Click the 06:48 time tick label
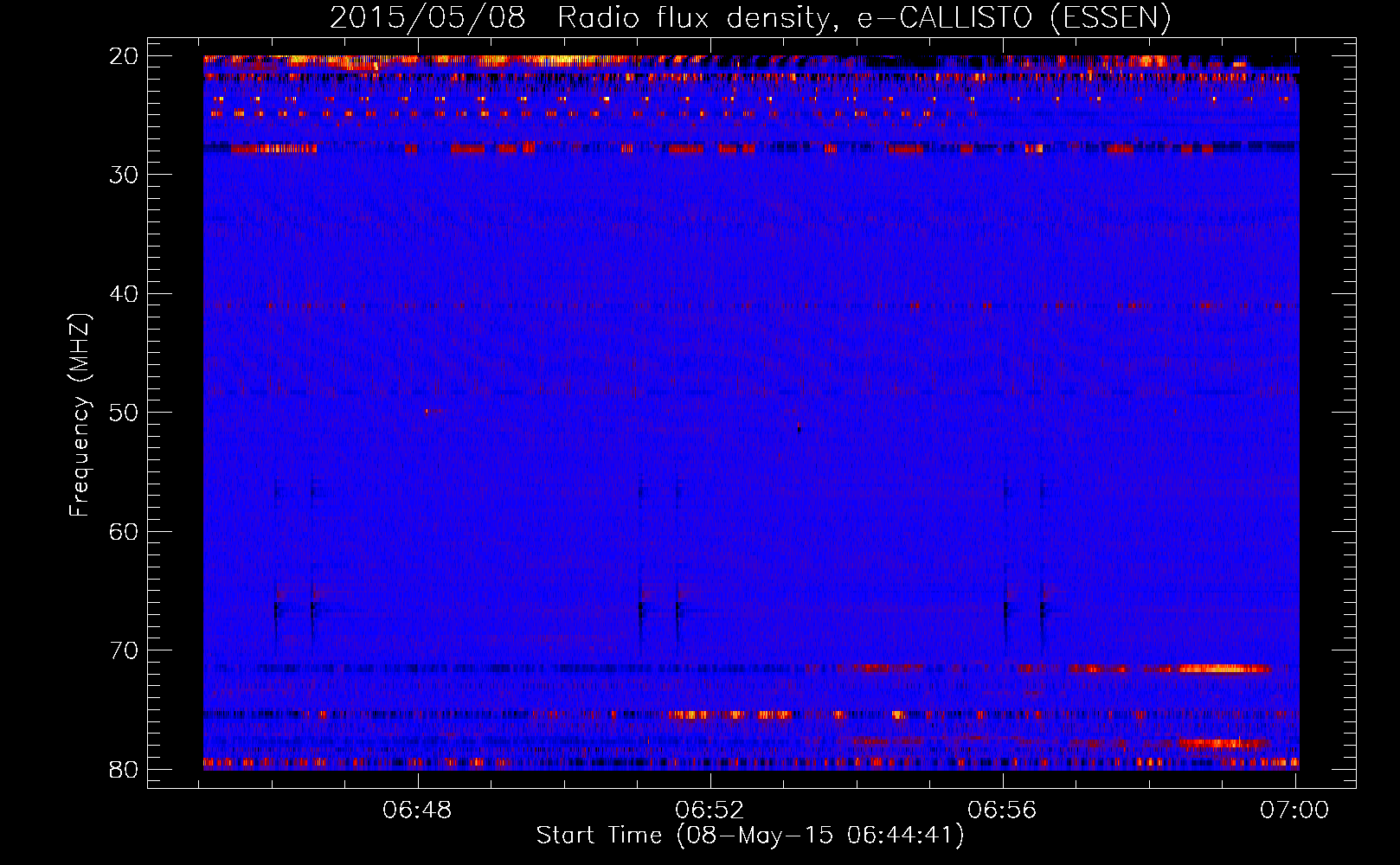 tap(418, 810)
